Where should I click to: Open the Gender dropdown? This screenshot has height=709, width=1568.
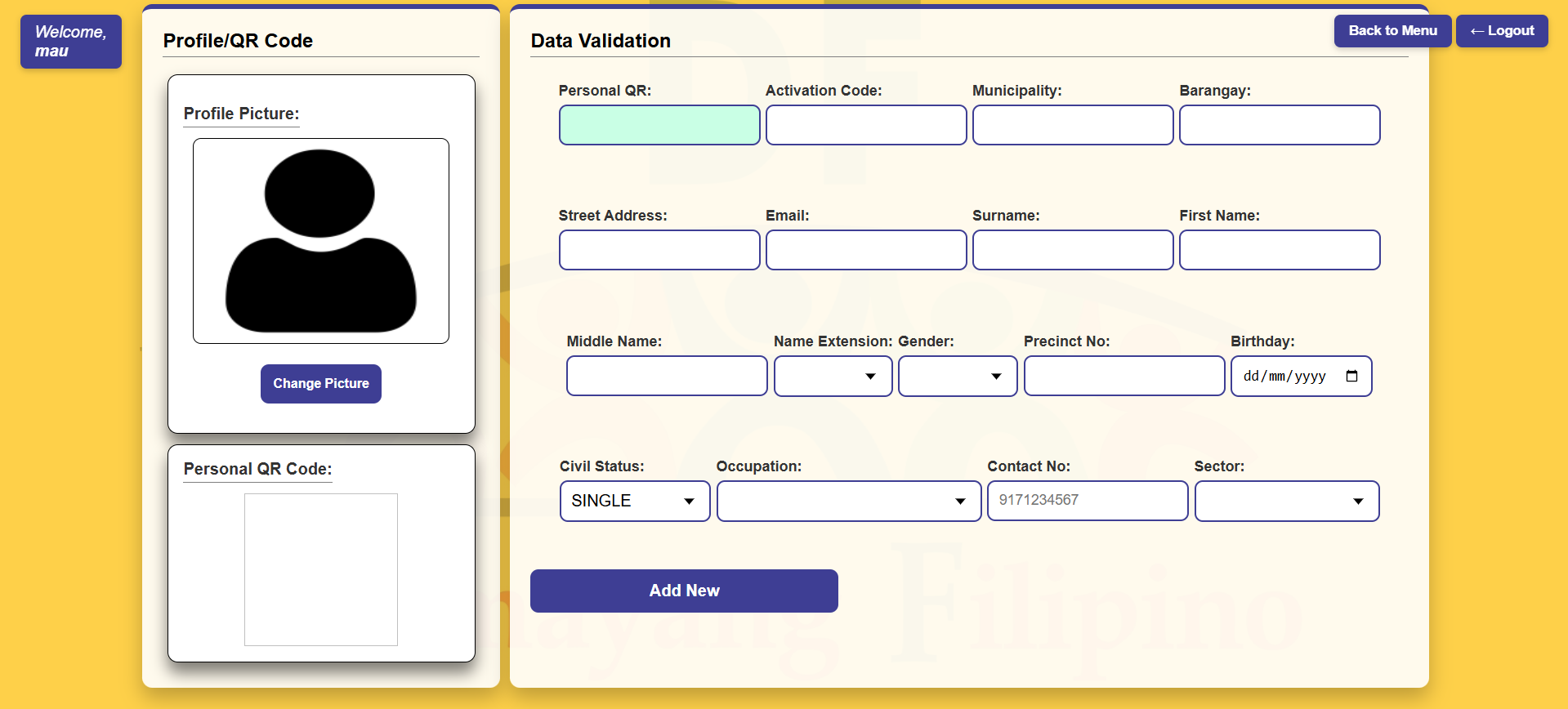click(x=957, y=377)
